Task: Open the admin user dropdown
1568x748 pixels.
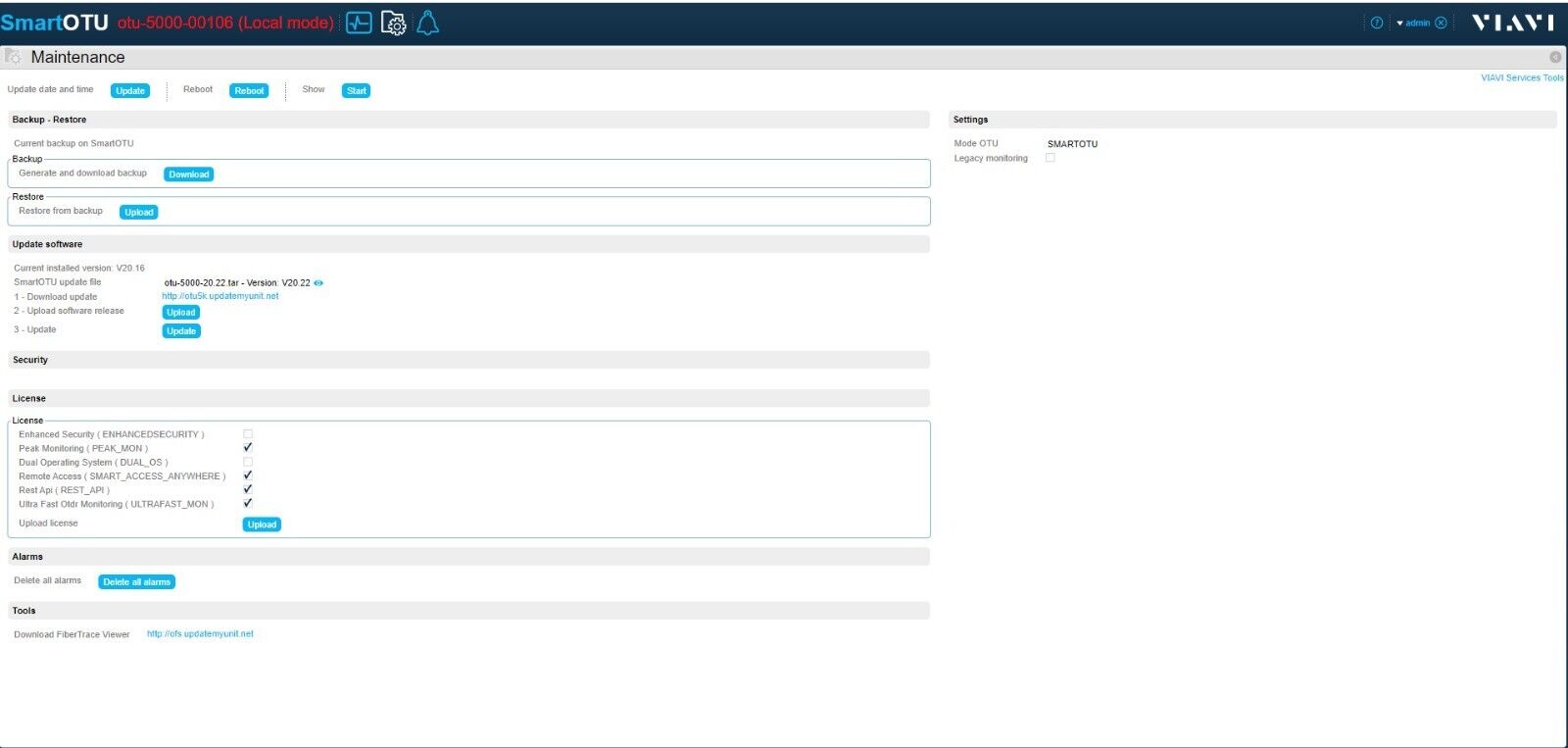Action: click(1413, 23)
